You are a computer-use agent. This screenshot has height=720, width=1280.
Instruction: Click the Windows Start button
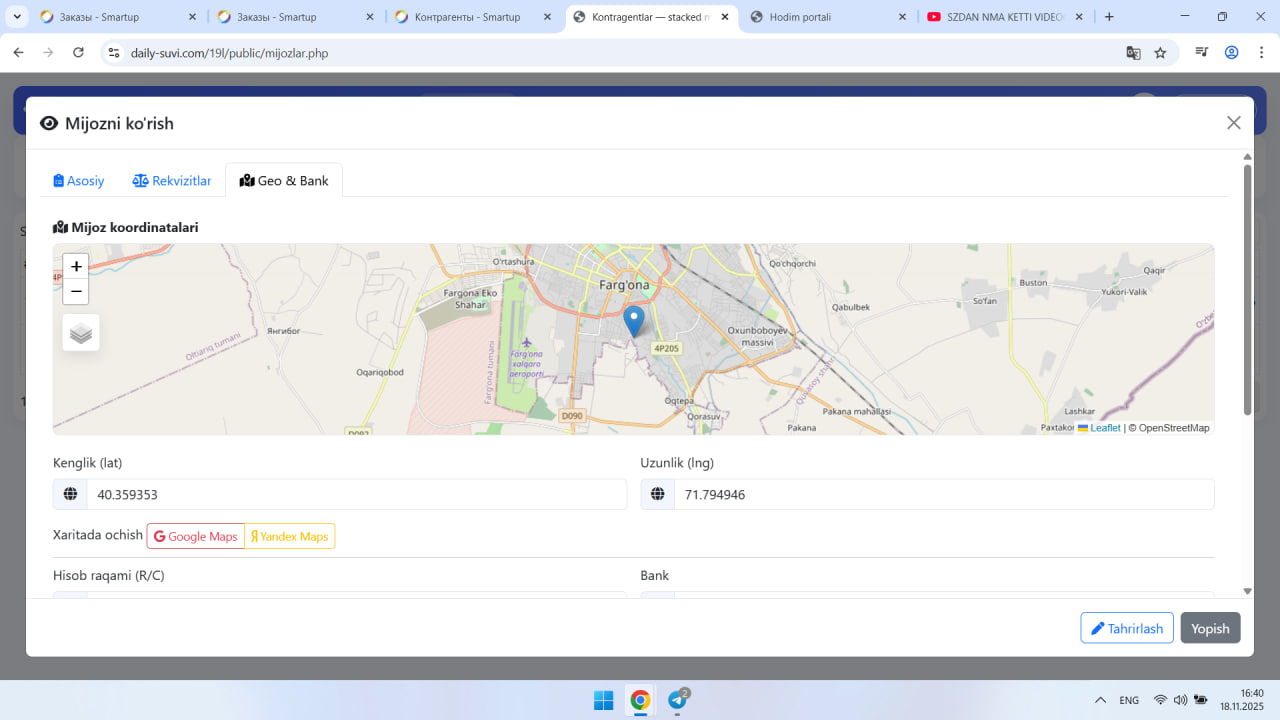click(603, 700)
